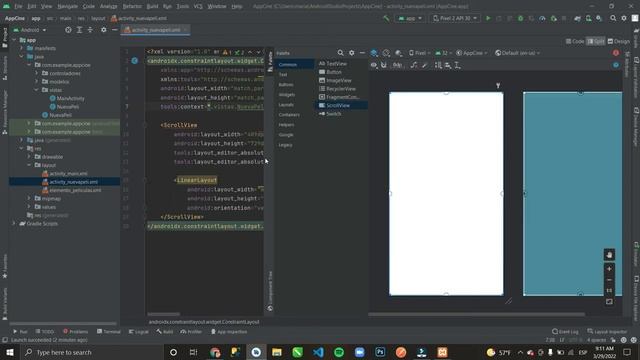This screenshot has width=640, height=360.
Task: Open the Android project view dropdown
Action: click(x=30, y=30)
